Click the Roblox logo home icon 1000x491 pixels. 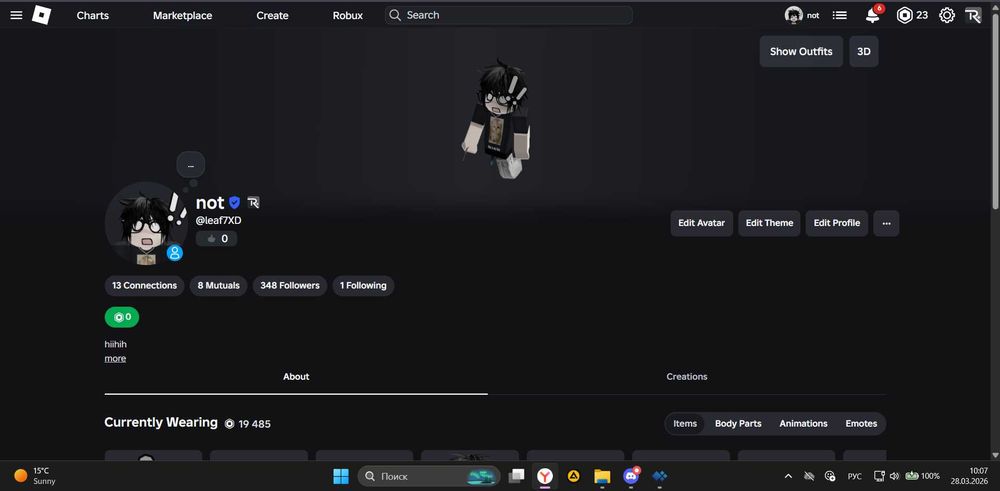pyautogui.click(x=41, y=15)
